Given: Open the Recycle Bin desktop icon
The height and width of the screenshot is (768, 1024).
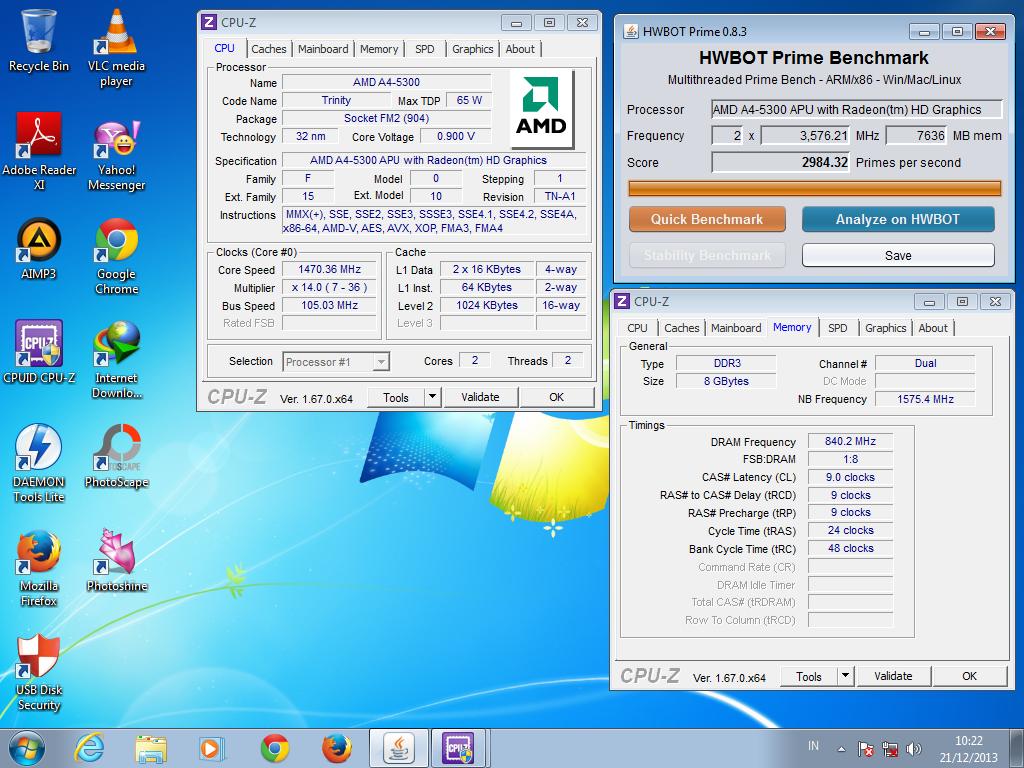Looking at the screenshot, I should click(39, 40).
